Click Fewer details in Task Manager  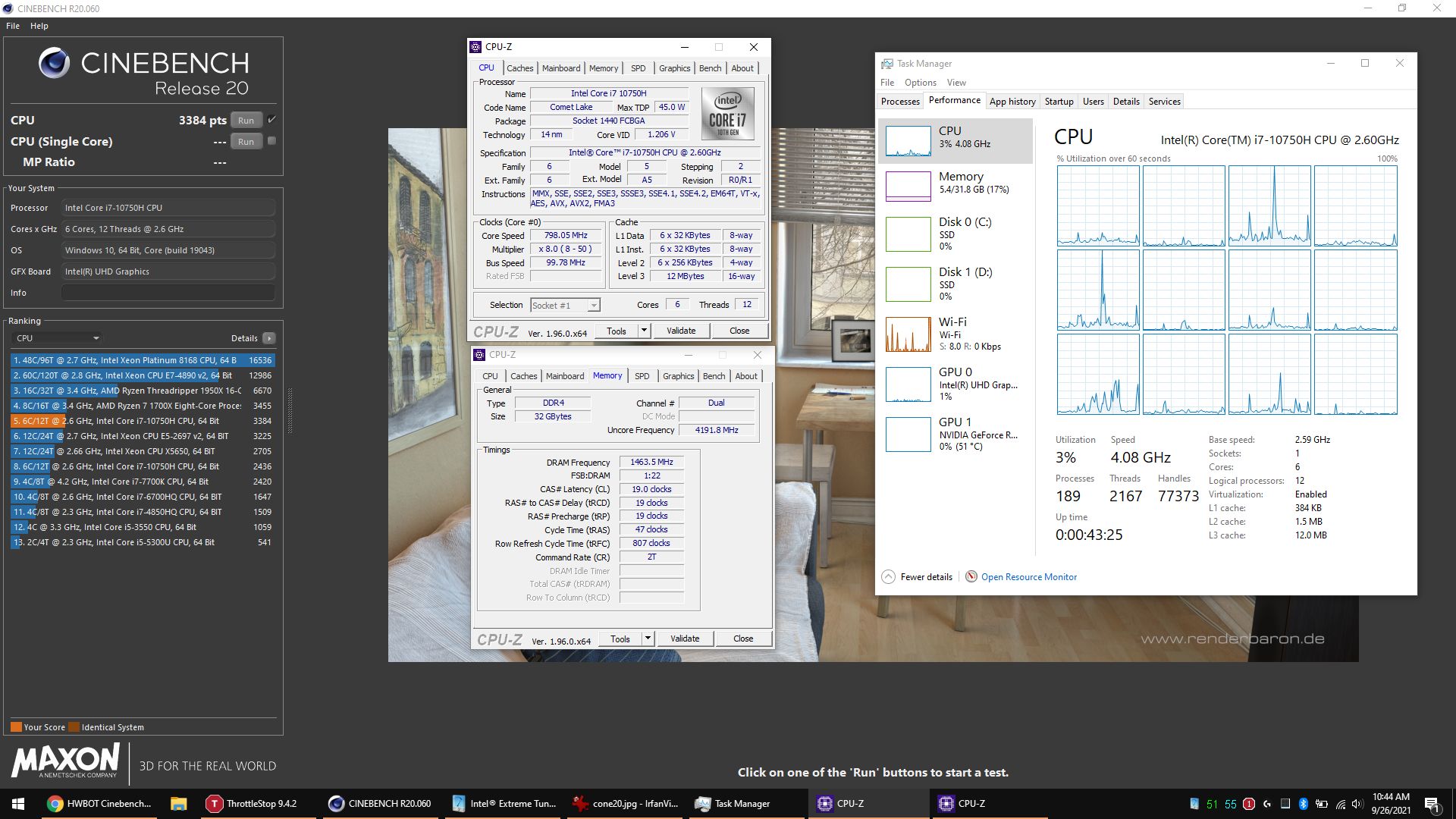tap(926, 577)
